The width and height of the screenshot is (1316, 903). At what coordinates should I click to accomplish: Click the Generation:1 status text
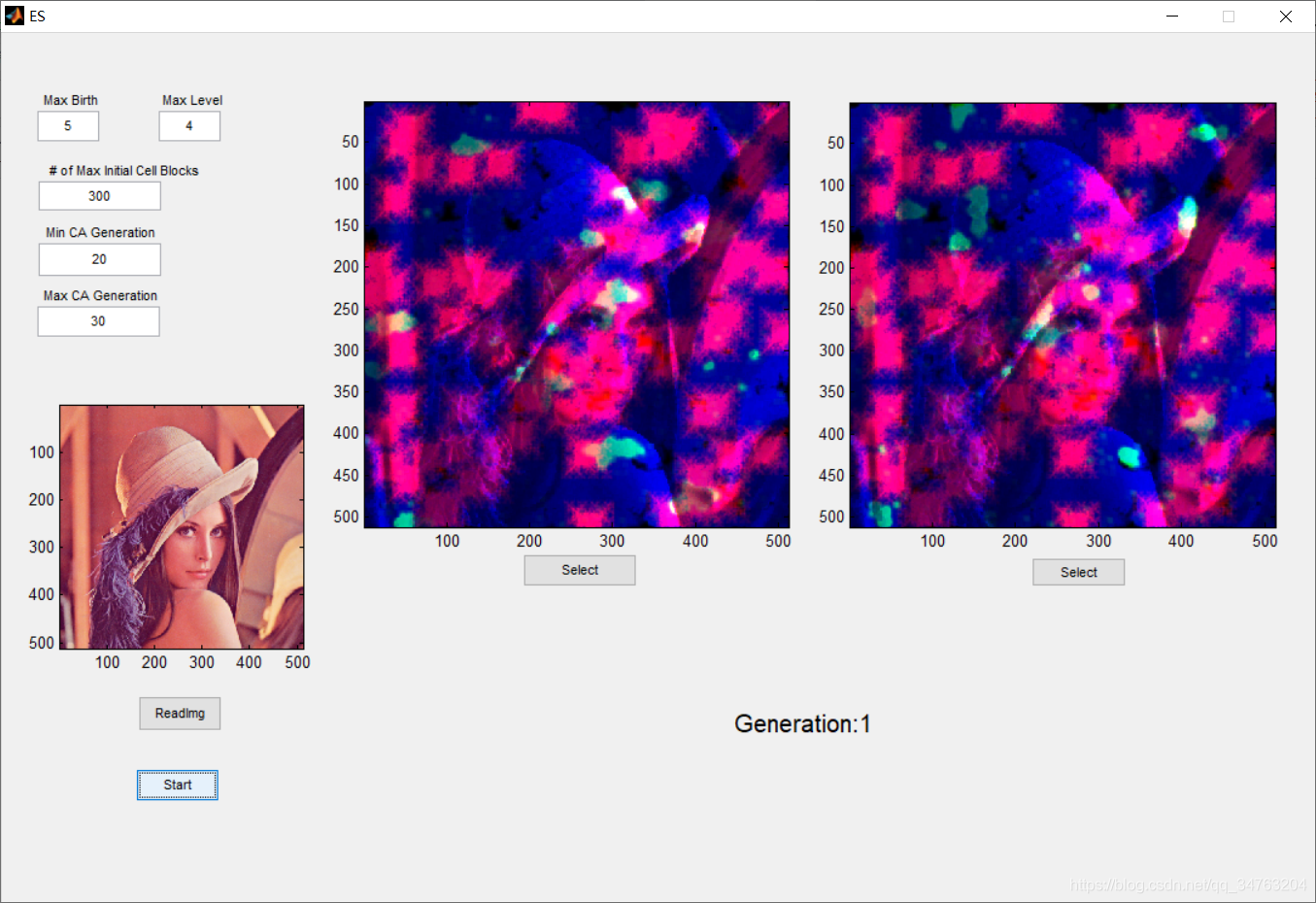(x=802, y=723)
